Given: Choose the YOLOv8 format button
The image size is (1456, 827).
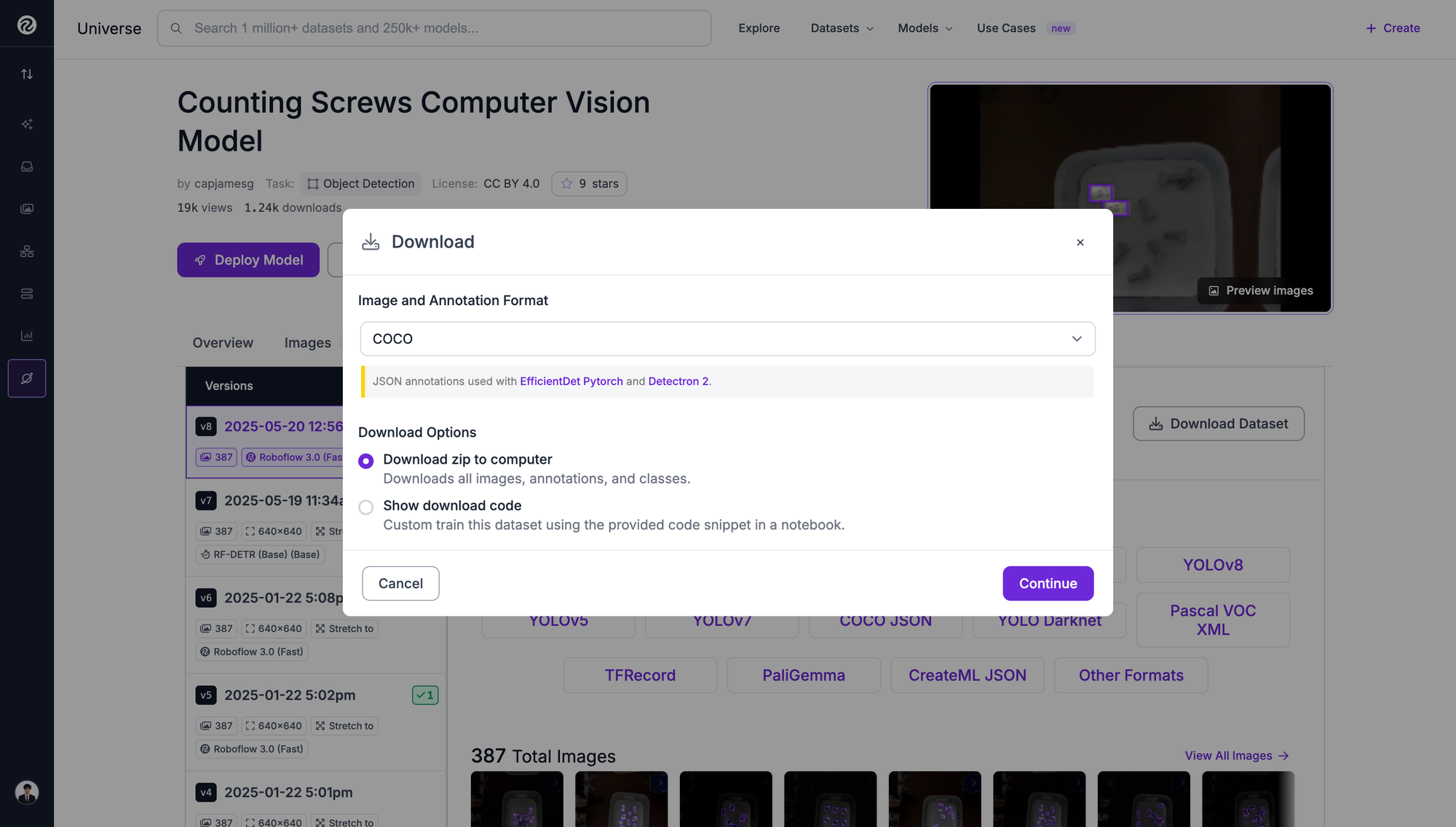Looking at the screenshot, I should pyautogui.click(x=1213, y=565).
